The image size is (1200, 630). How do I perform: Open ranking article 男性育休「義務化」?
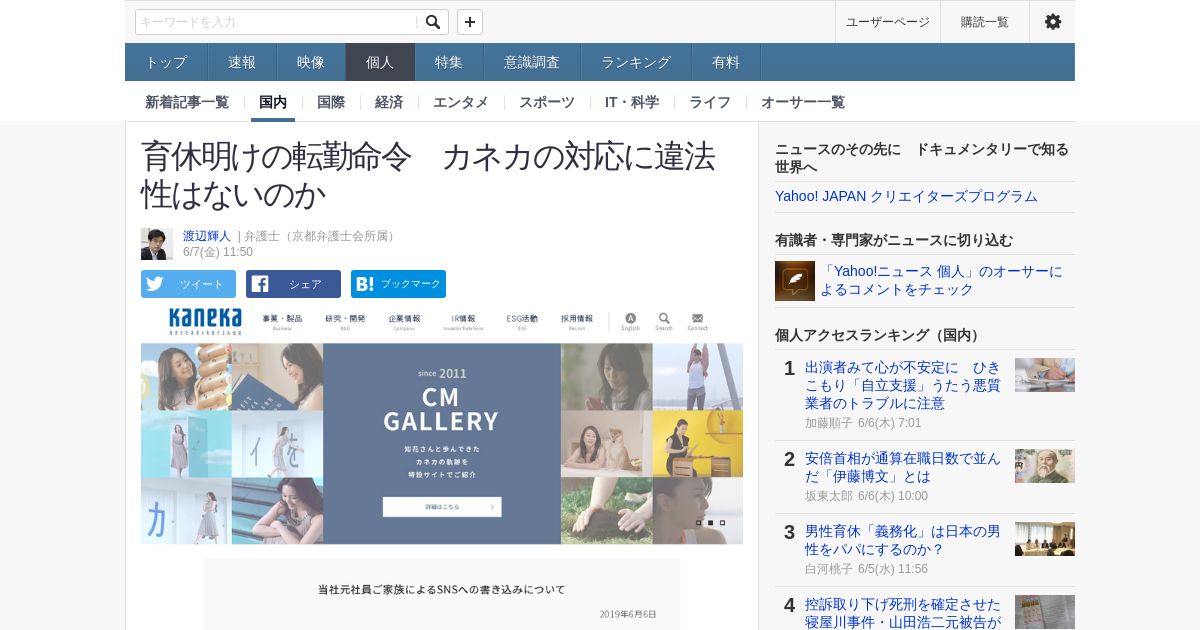(x=903, y=540)
